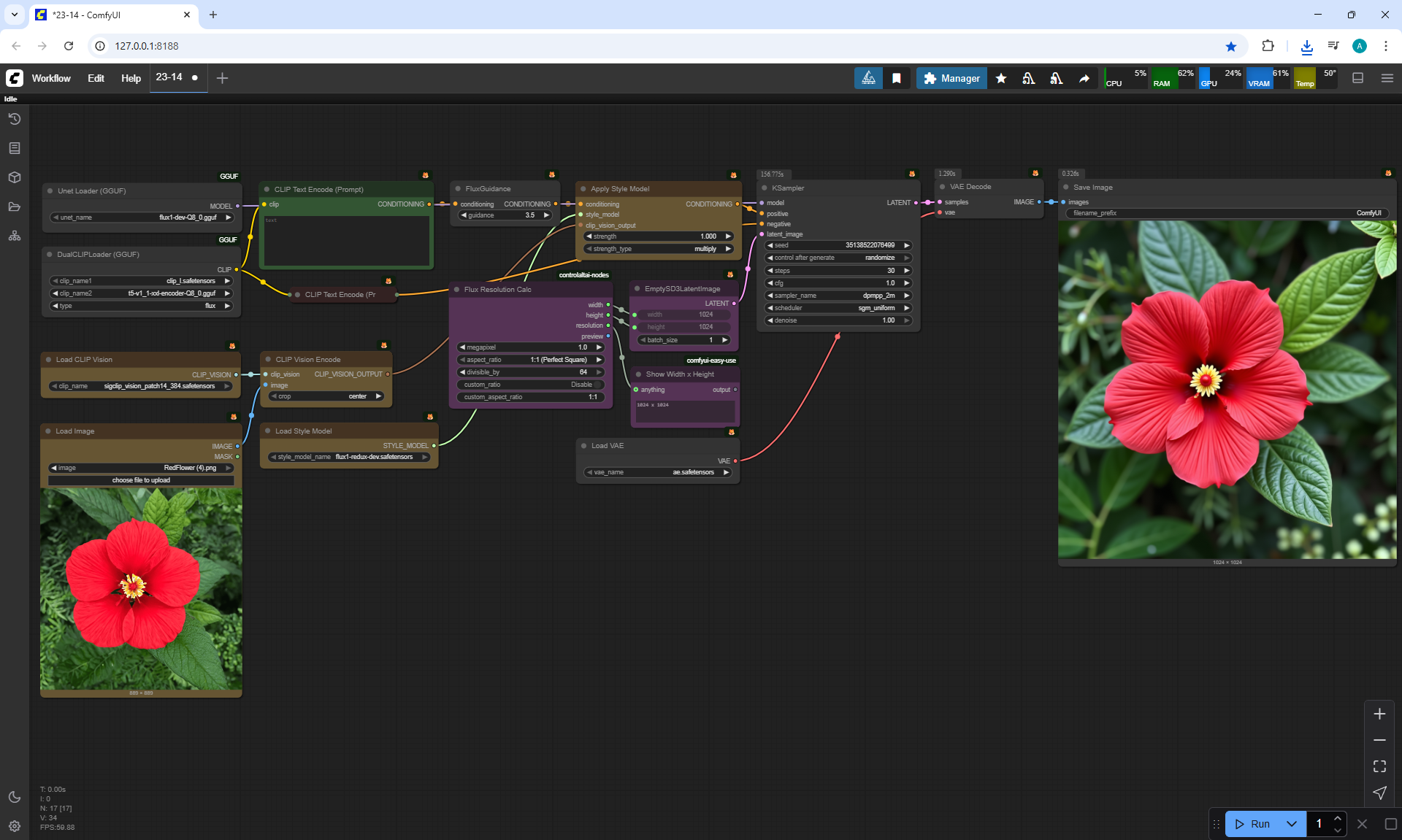Open the sampler_name dropdown in KSampler
The height and width of the screenshot is (840, 1402).
(x=838, y=296)
